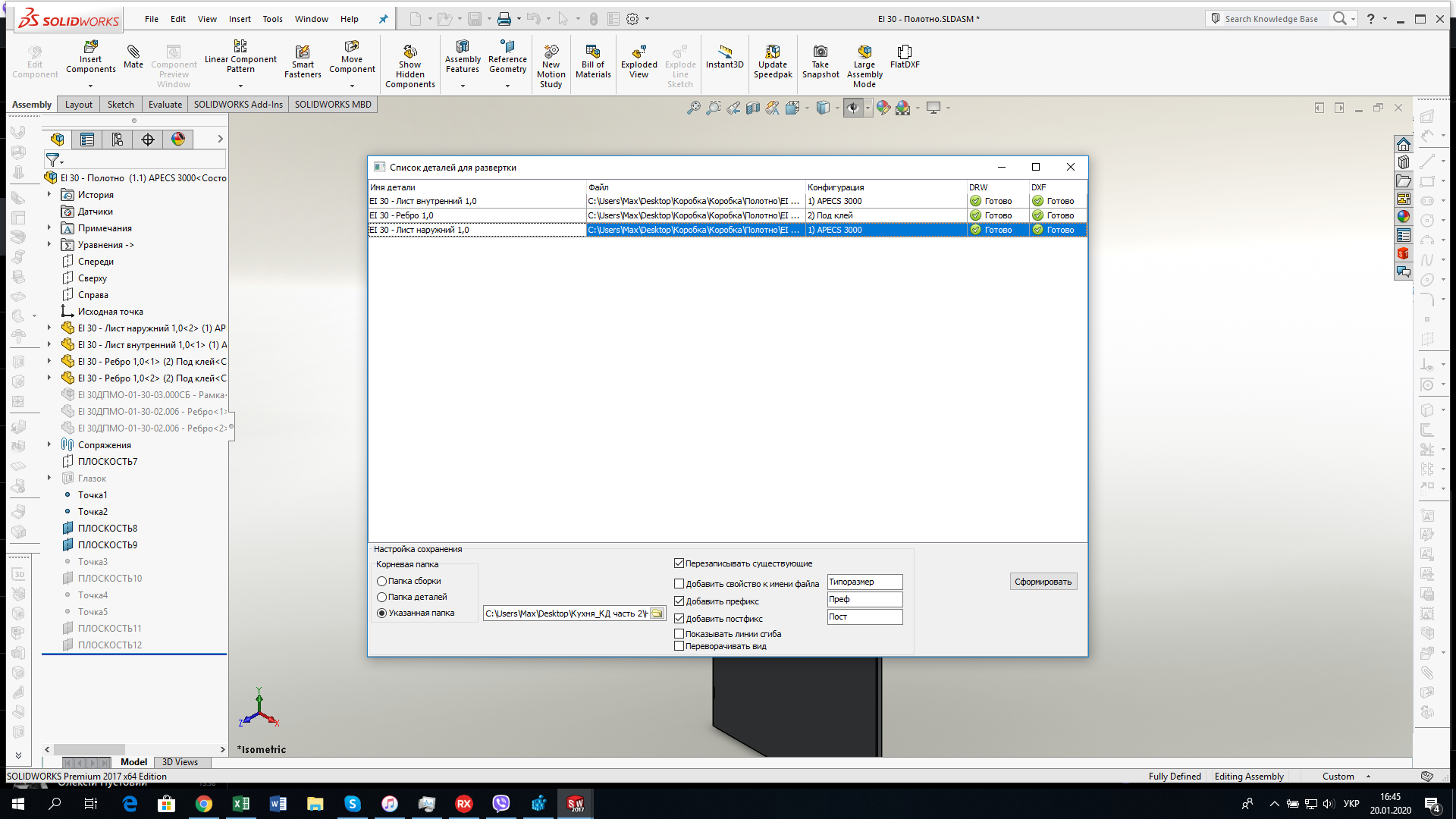Select Папка деталей radio button
1456x819 pixels.
tap(381, 598)
